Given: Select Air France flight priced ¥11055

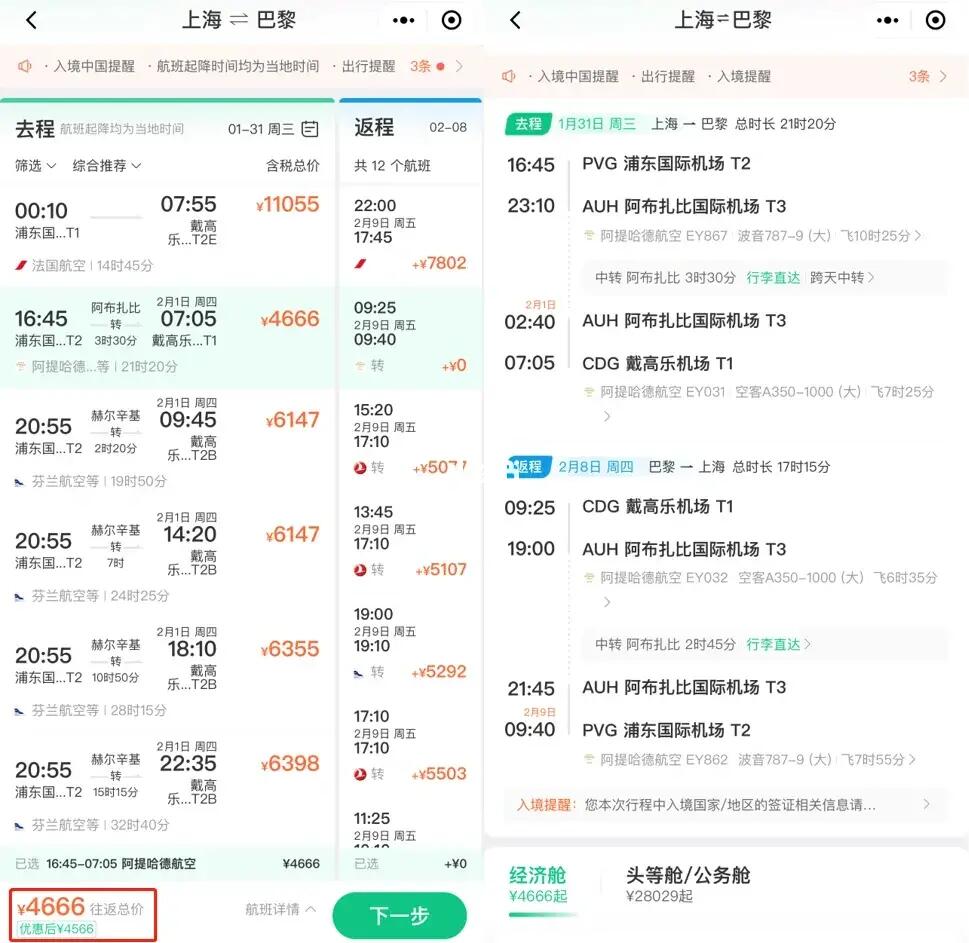Looking at the screenshot, I should [x=167, y=235].
